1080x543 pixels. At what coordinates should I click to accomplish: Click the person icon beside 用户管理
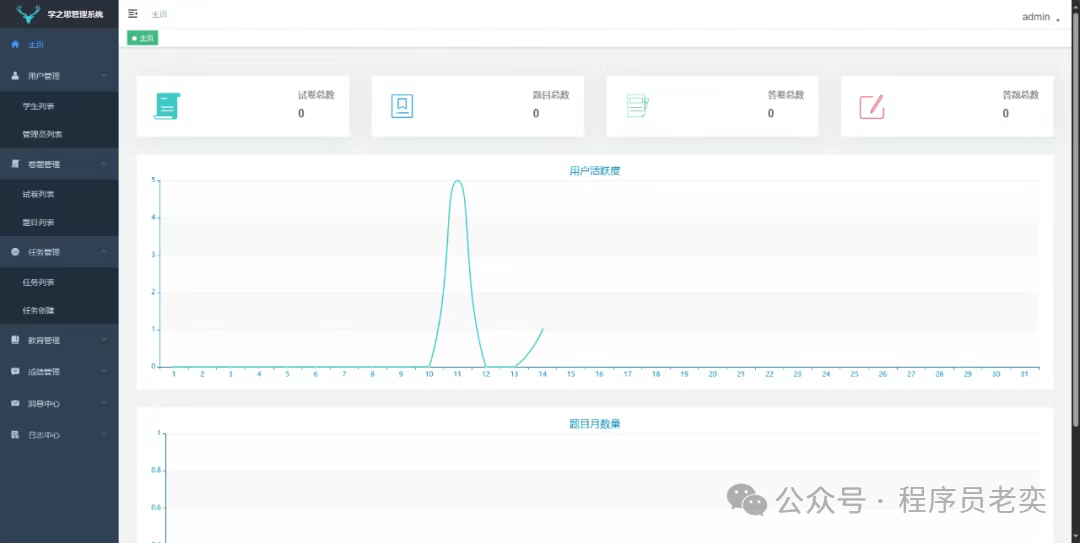(15, 76)
